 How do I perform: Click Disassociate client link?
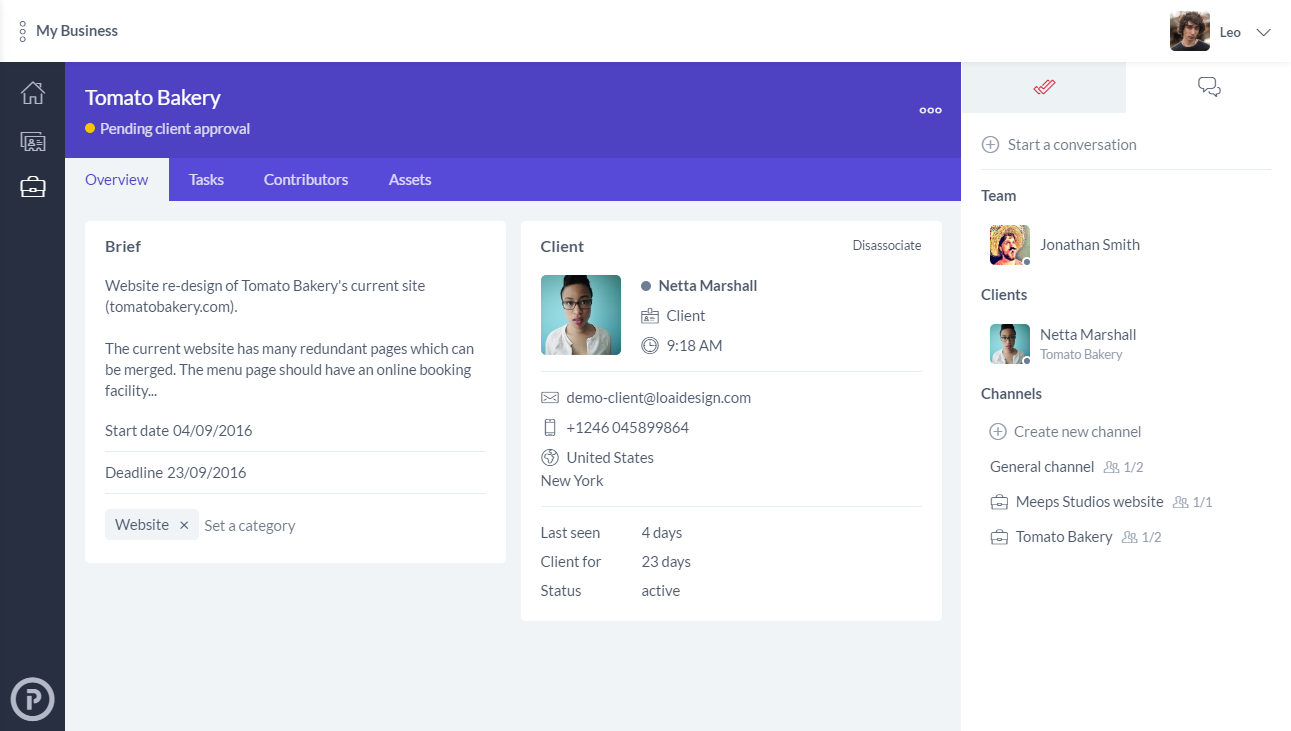click(x=887, y=245)
